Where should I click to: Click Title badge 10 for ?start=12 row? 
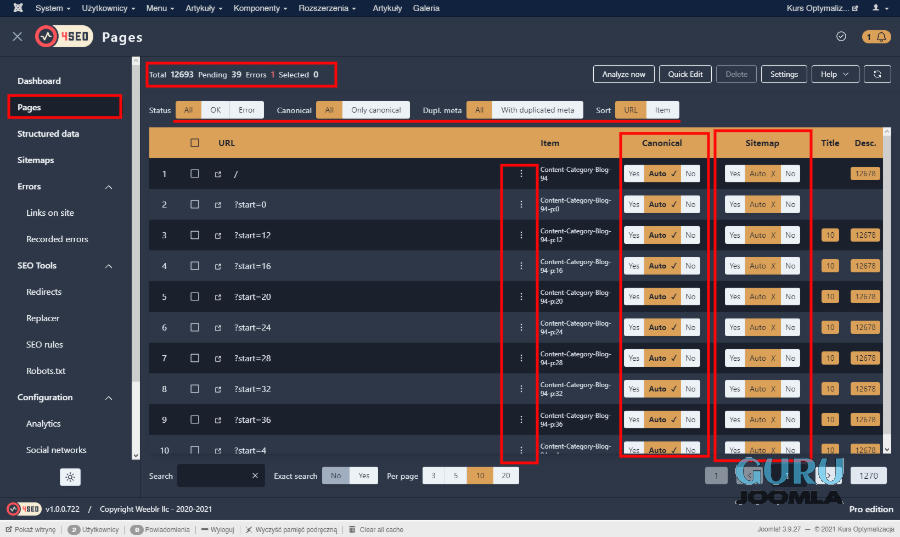tap(829, 235)
